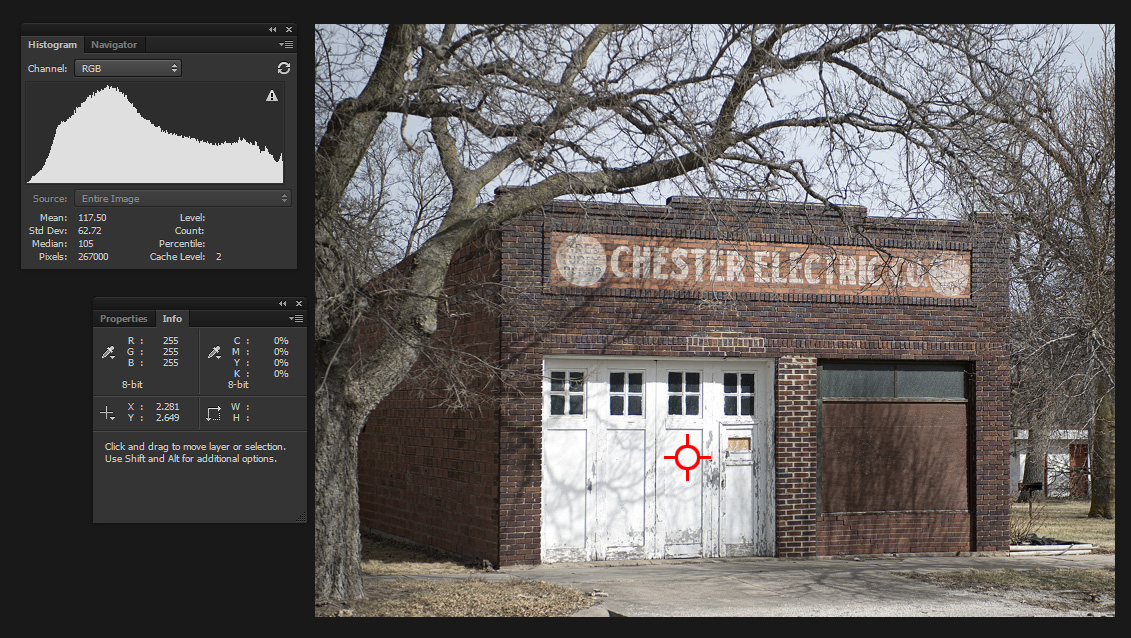Viewport: 1131px width, 638px height.
Task: Click the Y coordinate value 2.649
Action: click(167, 417)
